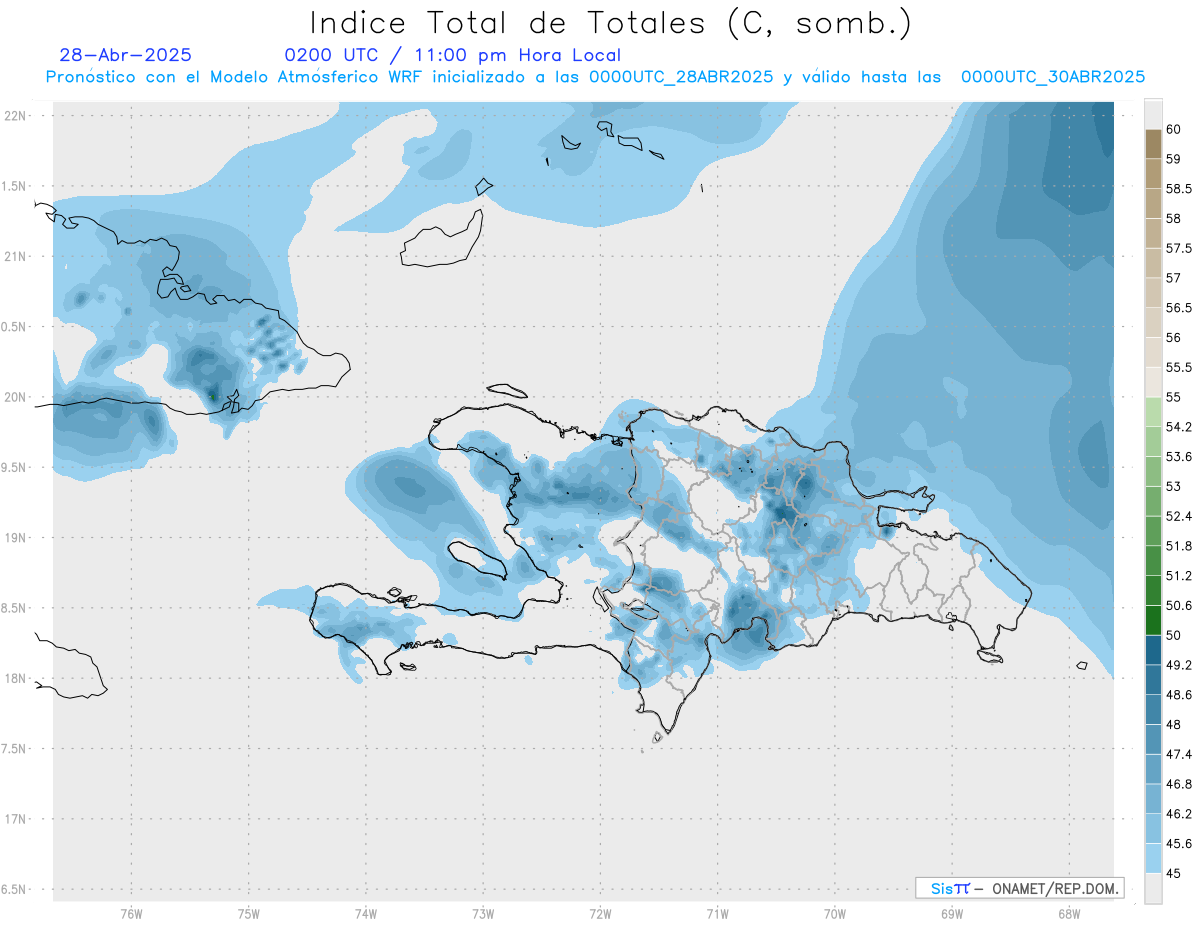The image size is (1200, 927).
Task: Click the title 'Indice Total de Totales (C, somb.)'
Action: (610, 23)
